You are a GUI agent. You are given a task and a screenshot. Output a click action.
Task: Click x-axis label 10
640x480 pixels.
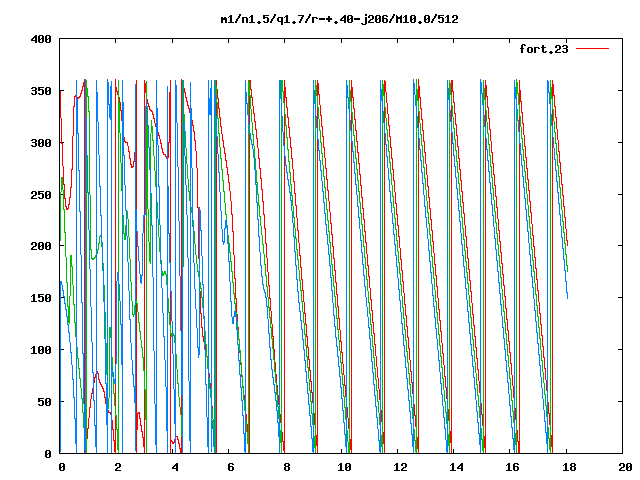click(344, 467)
